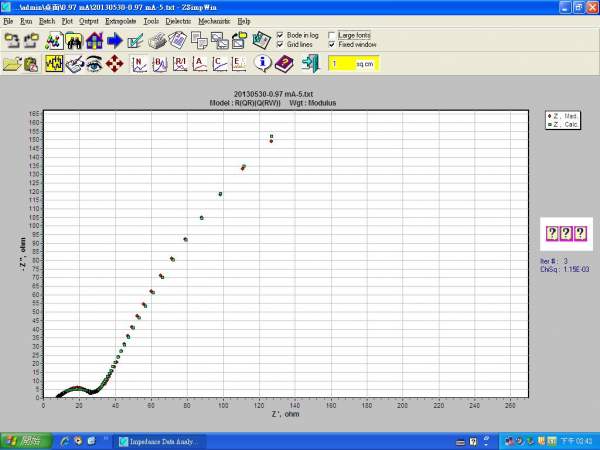
Task: Click the blue right arrow icon
Action: (114, 41)
